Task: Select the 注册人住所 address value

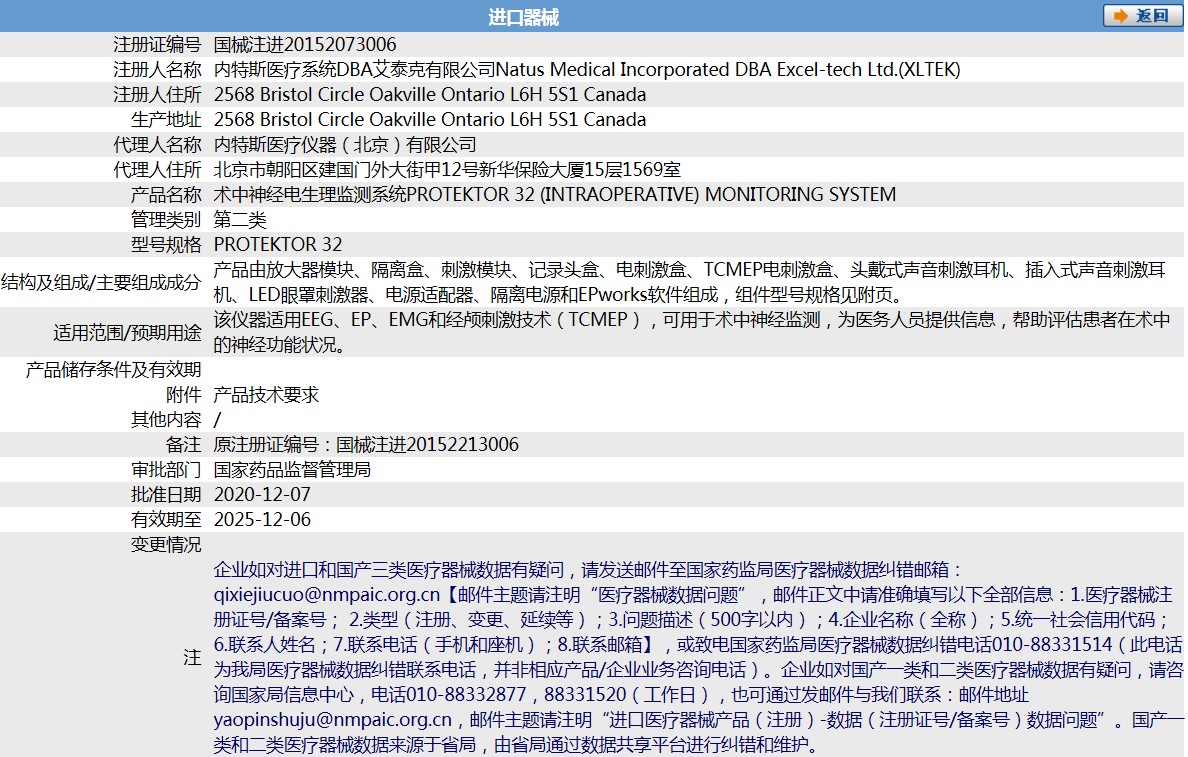Action: click(430, 94)
